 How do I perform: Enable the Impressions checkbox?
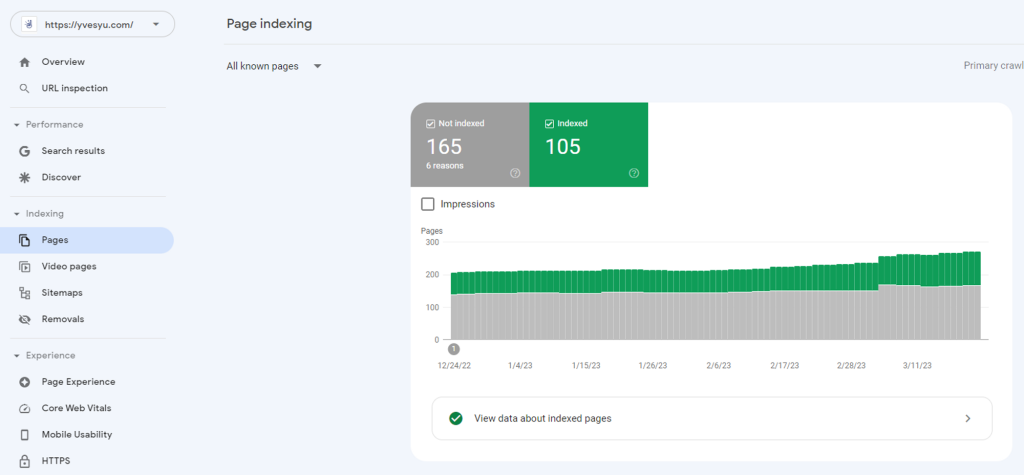tap(428, 204)
